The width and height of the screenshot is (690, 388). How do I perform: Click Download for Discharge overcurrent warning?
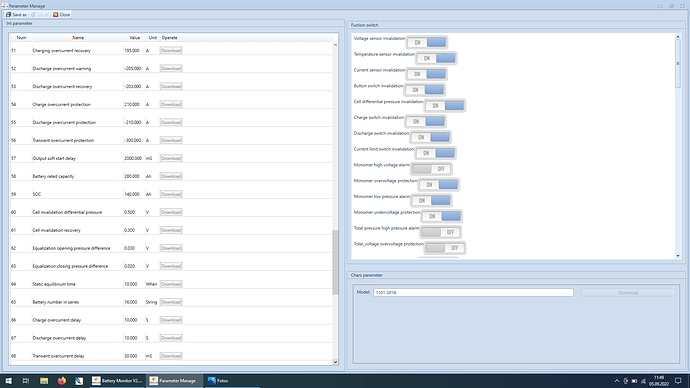tap(171, 69)
